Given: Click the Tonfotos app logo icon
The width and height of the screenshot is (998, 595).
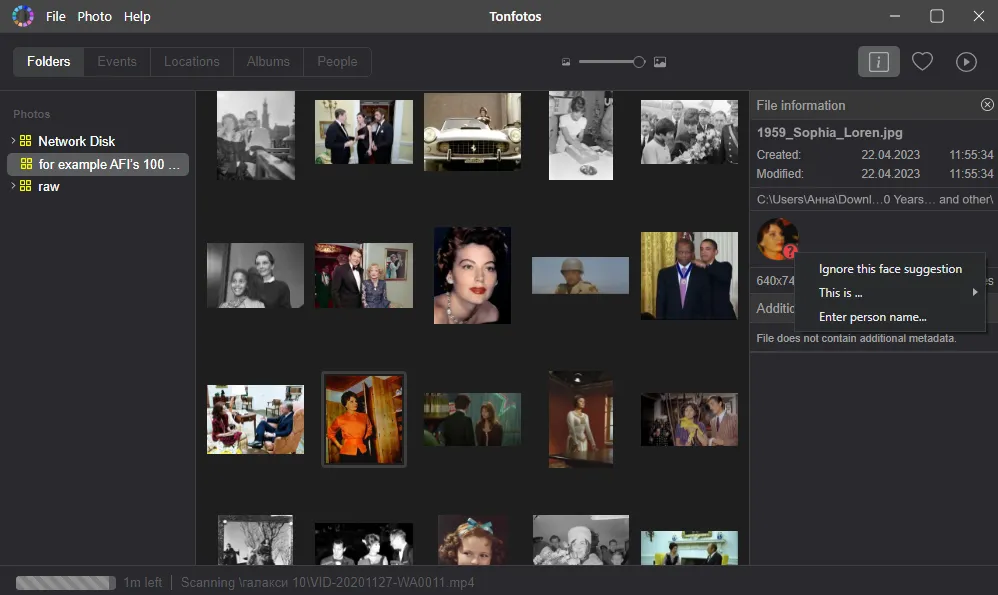Looking at the screenshot, I should [x=23, y=16].
